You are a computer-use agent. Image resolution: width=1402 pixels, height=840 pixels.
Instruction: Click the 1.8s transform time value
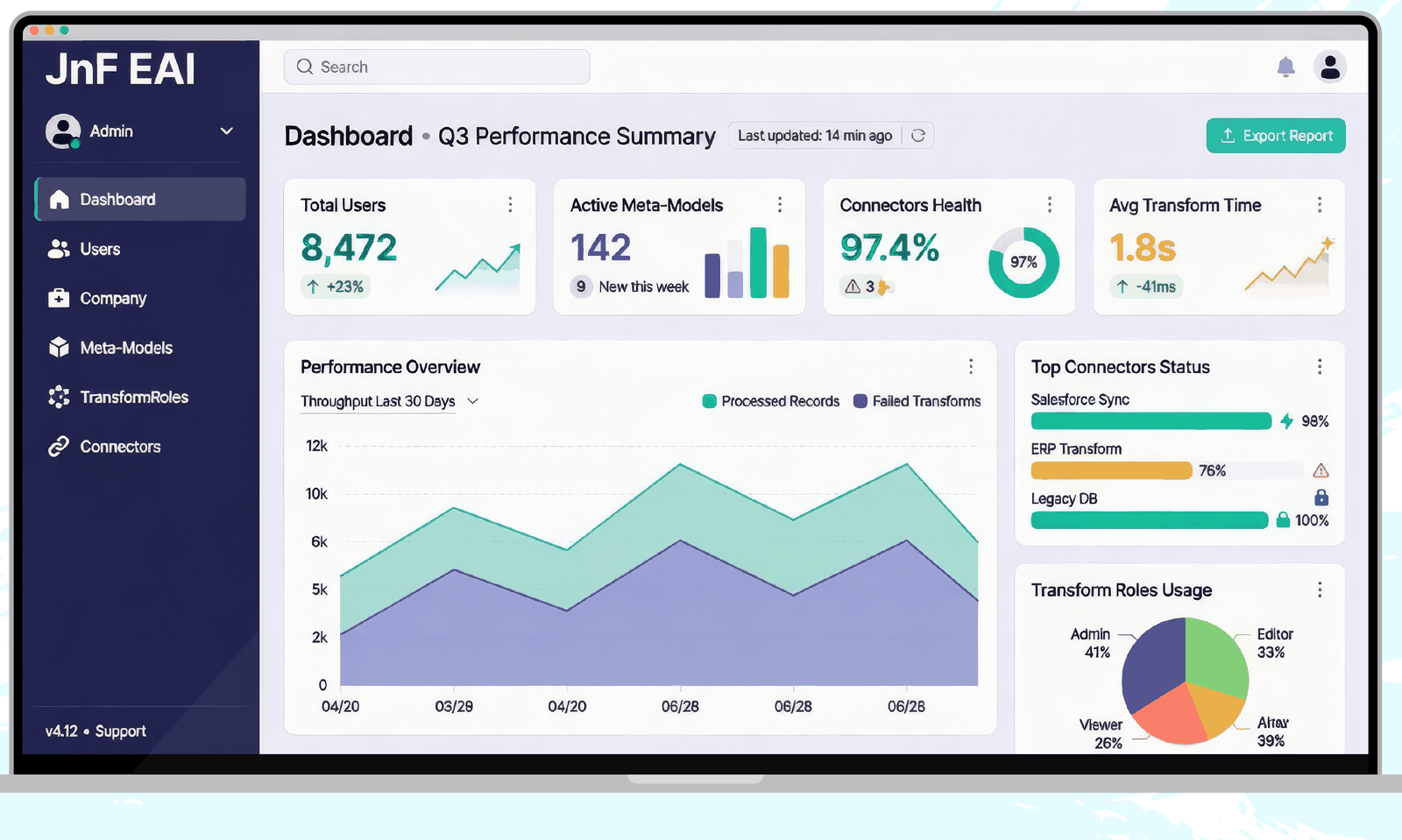pos(1143,248)
